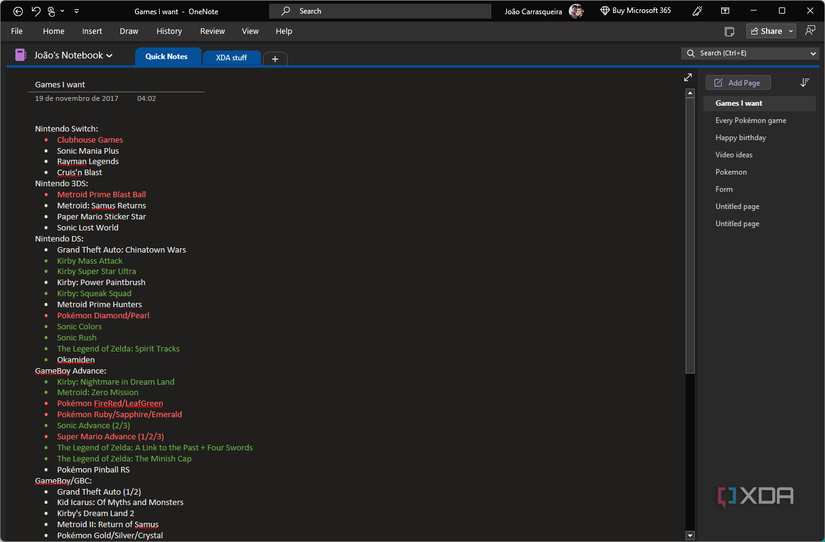
Task: Click the scrollbar up arrow
Action: pos(690,93)
